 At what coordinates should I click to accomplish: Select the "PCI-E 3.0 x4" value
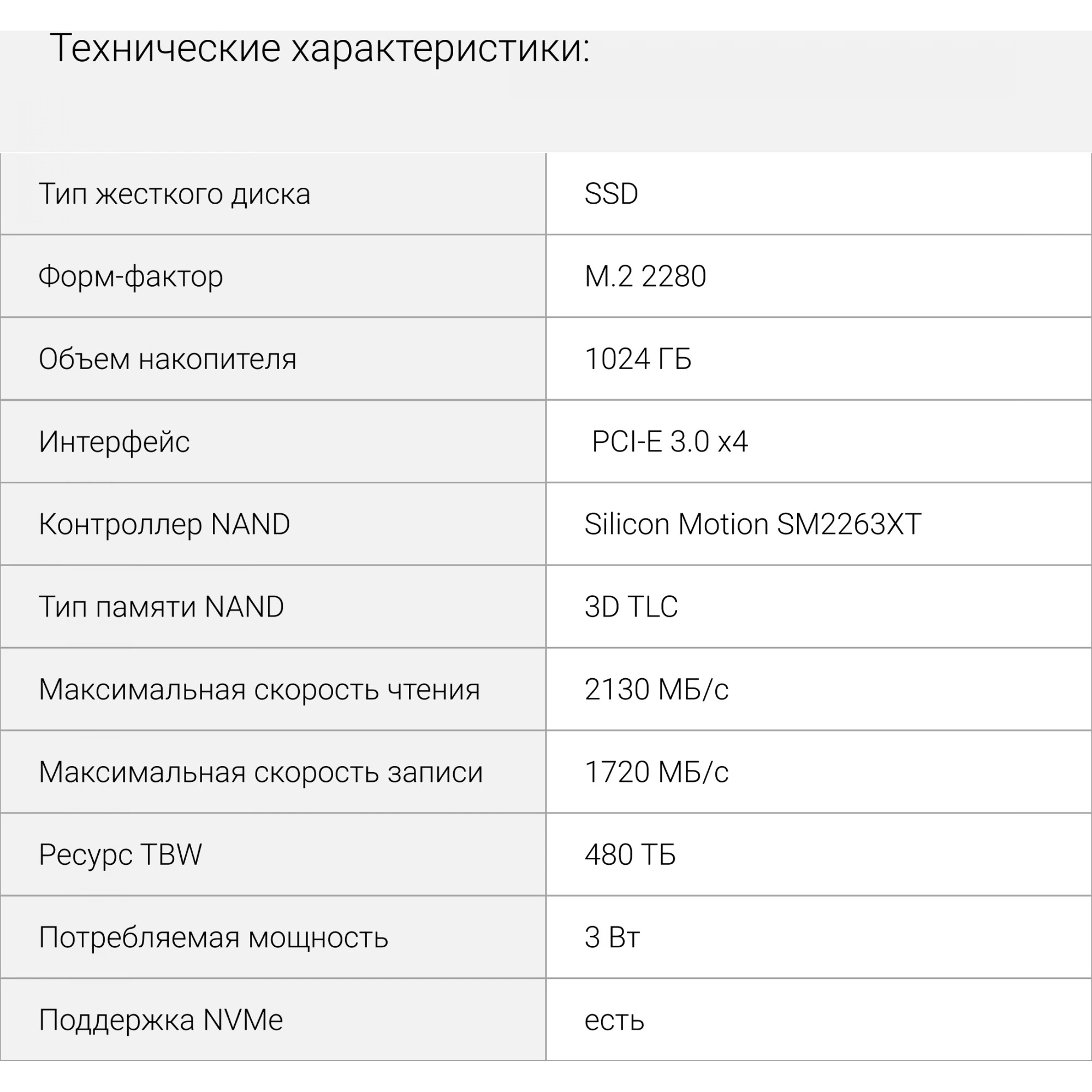click(x=670, y=441)
